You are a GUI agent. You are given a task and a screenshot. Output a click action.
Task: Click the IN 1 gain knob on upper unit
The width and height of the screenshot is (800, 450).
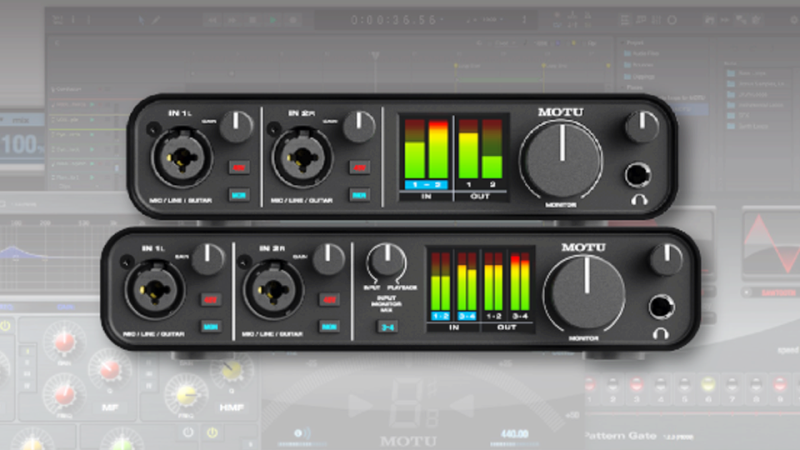pyautogui.click(x=236, y=126)
